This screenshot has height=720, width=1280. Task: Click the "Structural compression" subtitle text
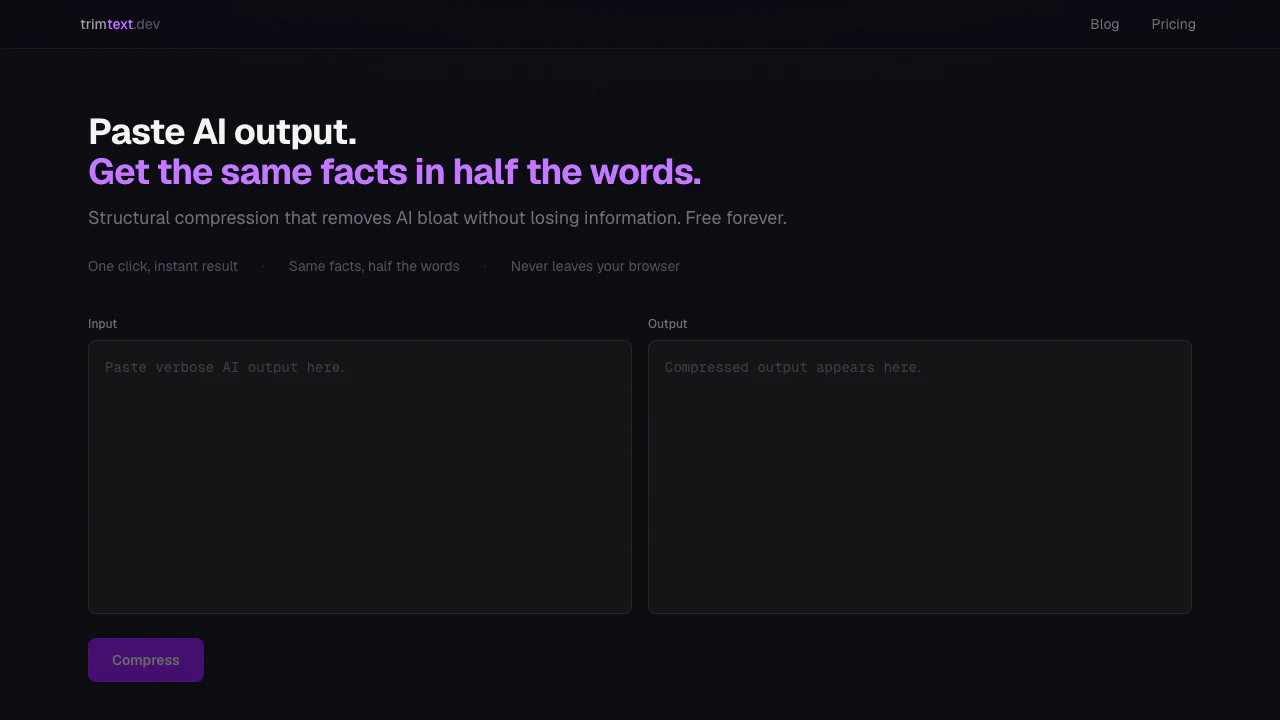(x=437, y=218)
